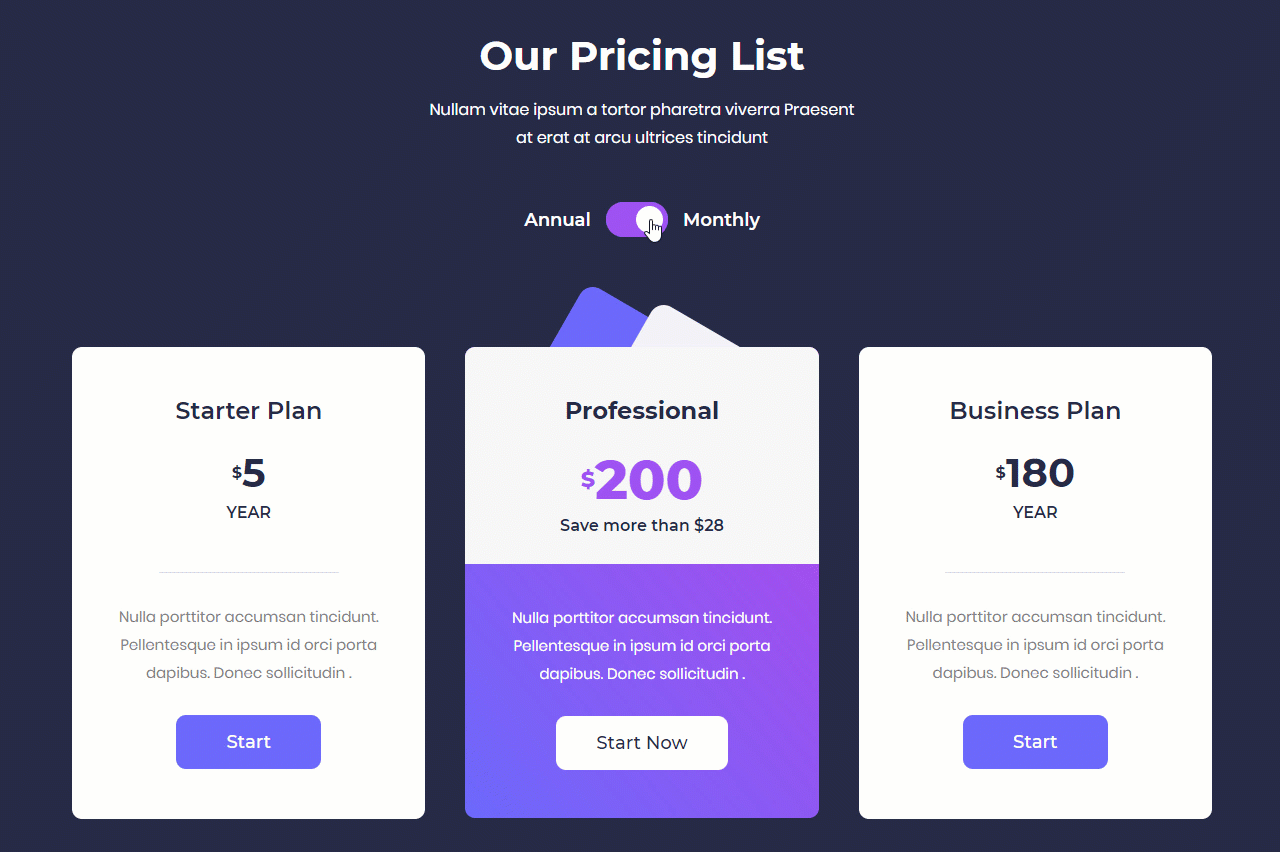Select the $180 Business price
Viewport: 1280px width, 852px height.
[x=1035, y=473]
